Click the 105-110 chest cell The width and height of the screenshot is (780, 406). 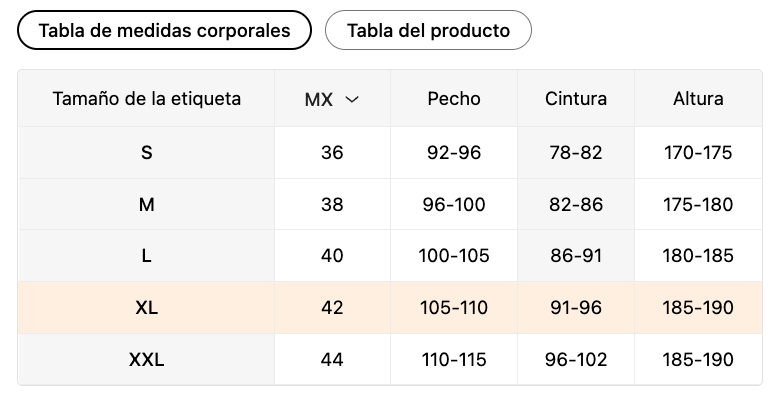click(x=454, y=308)
